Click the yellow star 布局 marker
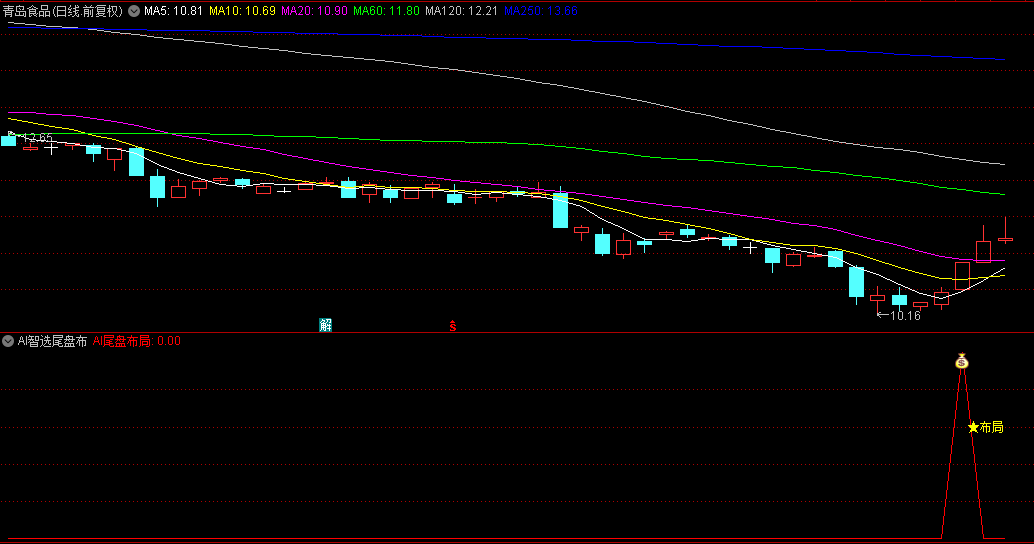This screenshot has width=1034, height=544. pos(985,427)
